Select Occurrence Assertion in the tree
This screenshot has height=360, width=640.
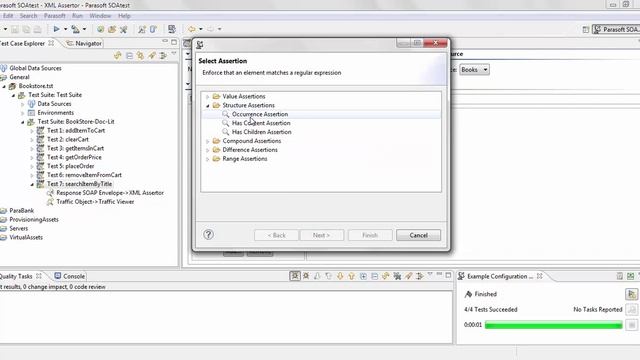coord(260,114)
